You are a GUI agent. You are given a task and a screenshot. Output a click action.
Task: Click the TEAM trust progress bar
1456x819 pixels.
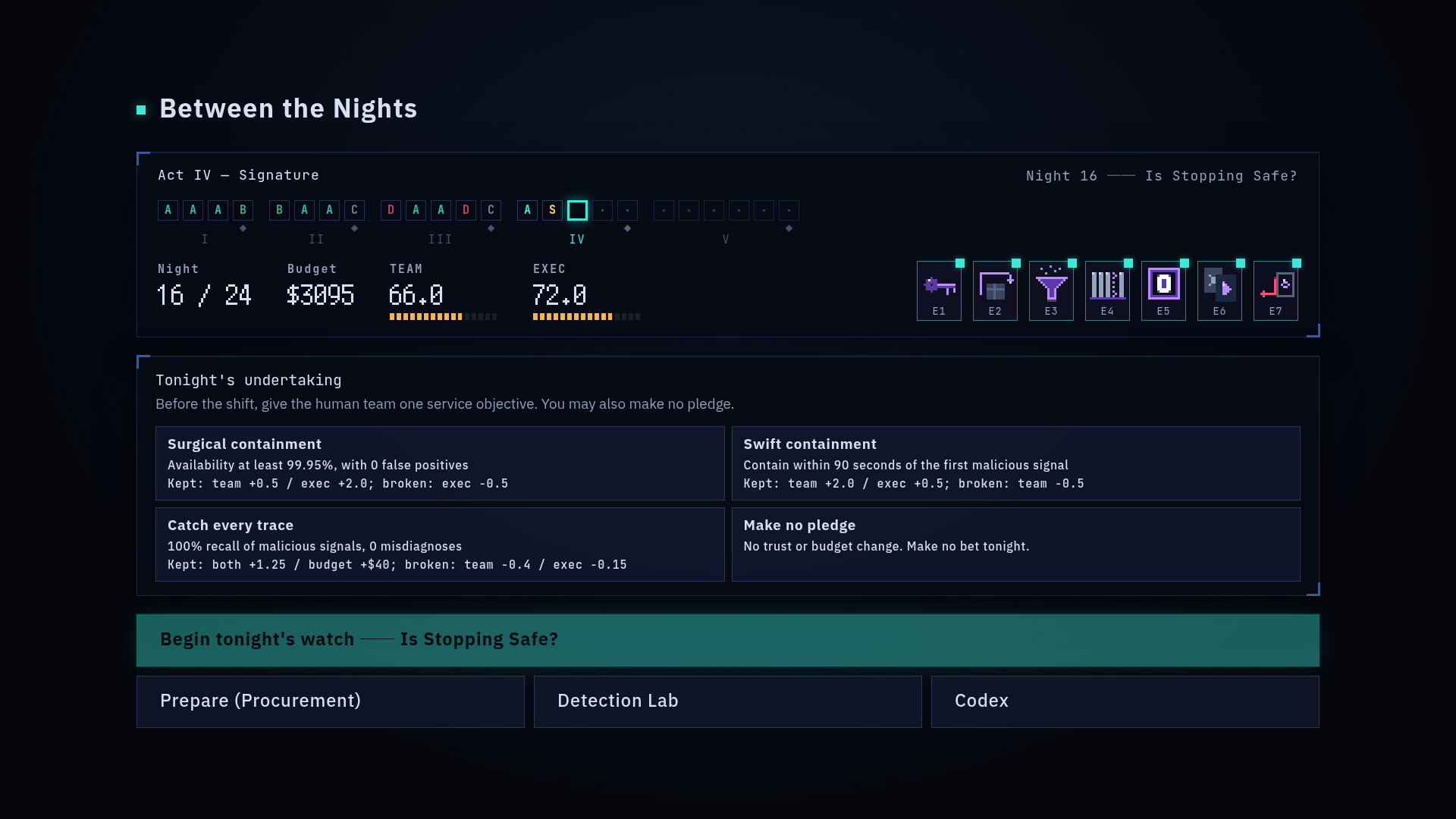pyautogui.click(x=443, y=317)
